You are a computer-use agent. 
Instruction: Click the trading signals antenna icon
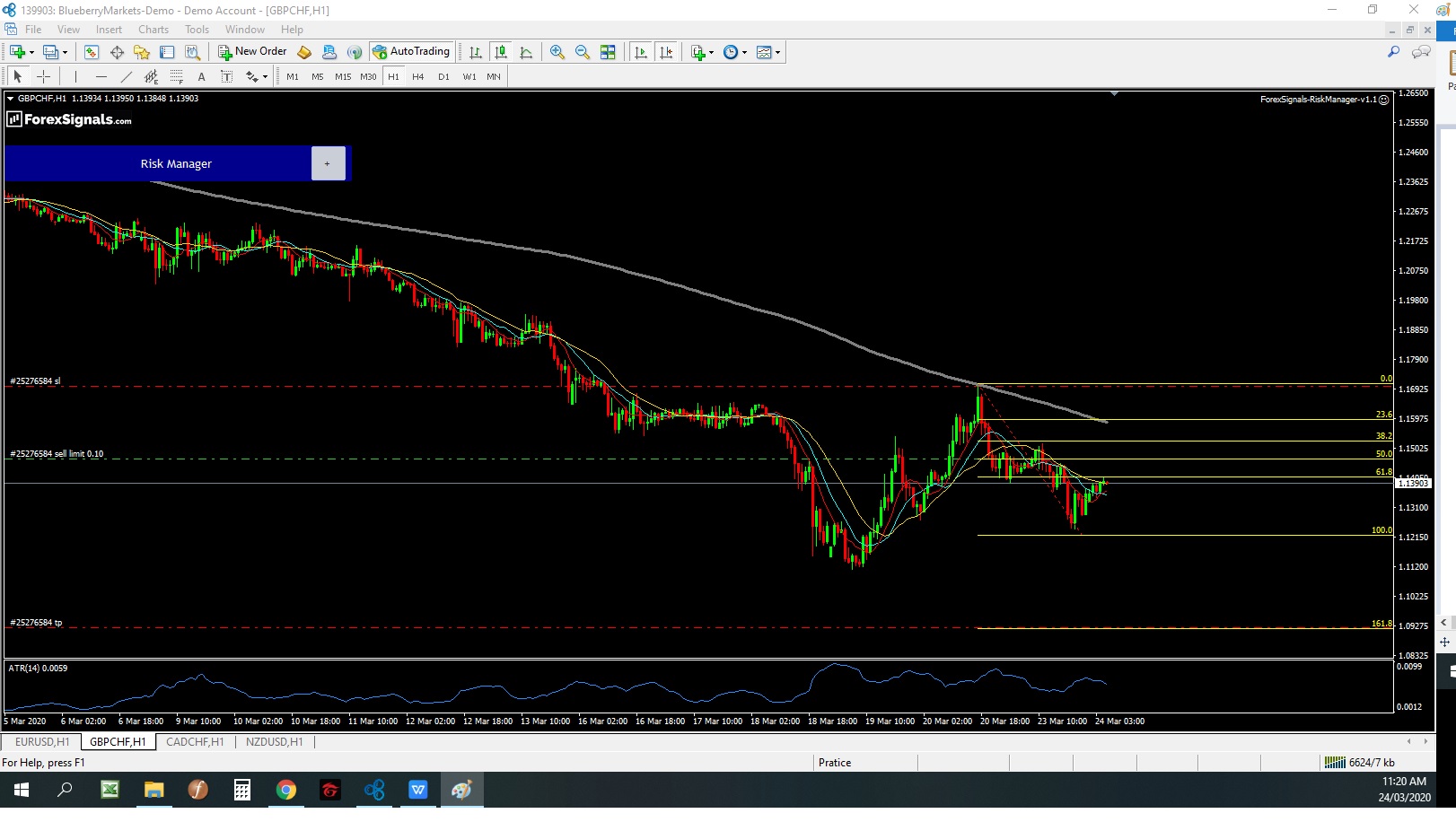(x=355, y=52)
